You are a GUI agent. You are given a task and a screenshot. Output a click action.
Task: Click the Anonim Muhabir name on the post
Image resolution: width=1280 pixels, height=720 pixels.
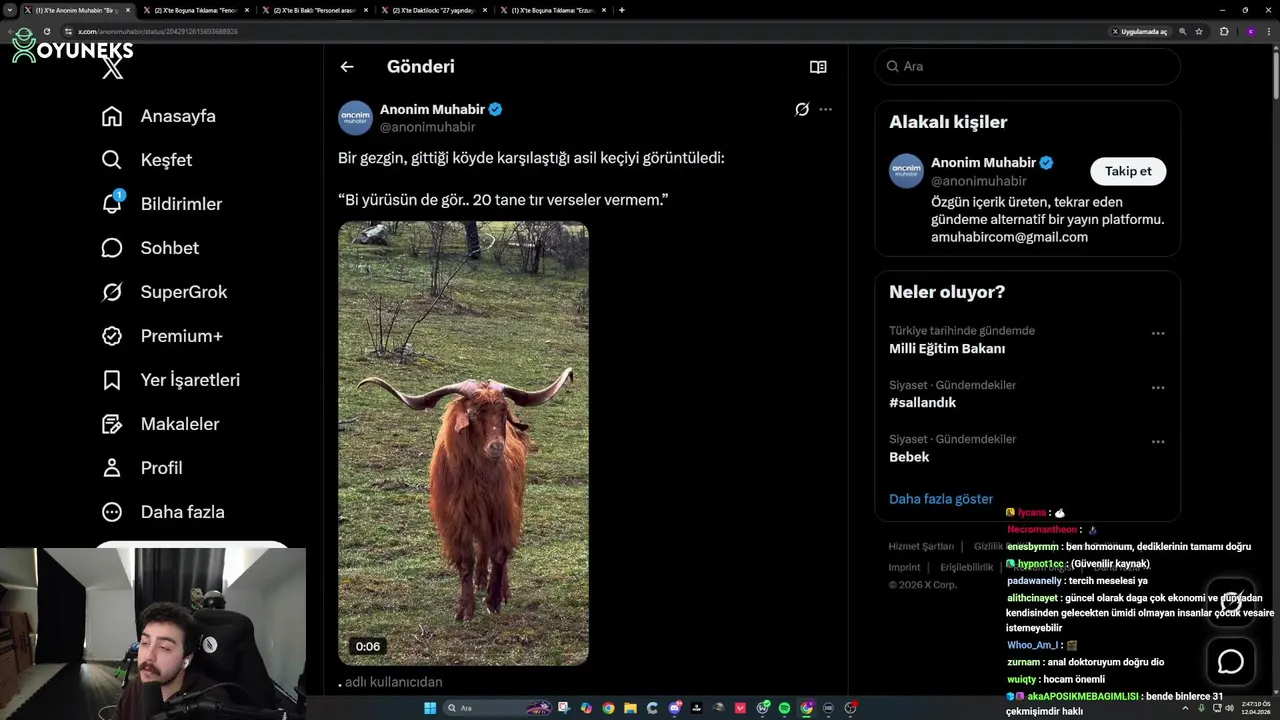[x=432, y=109]
